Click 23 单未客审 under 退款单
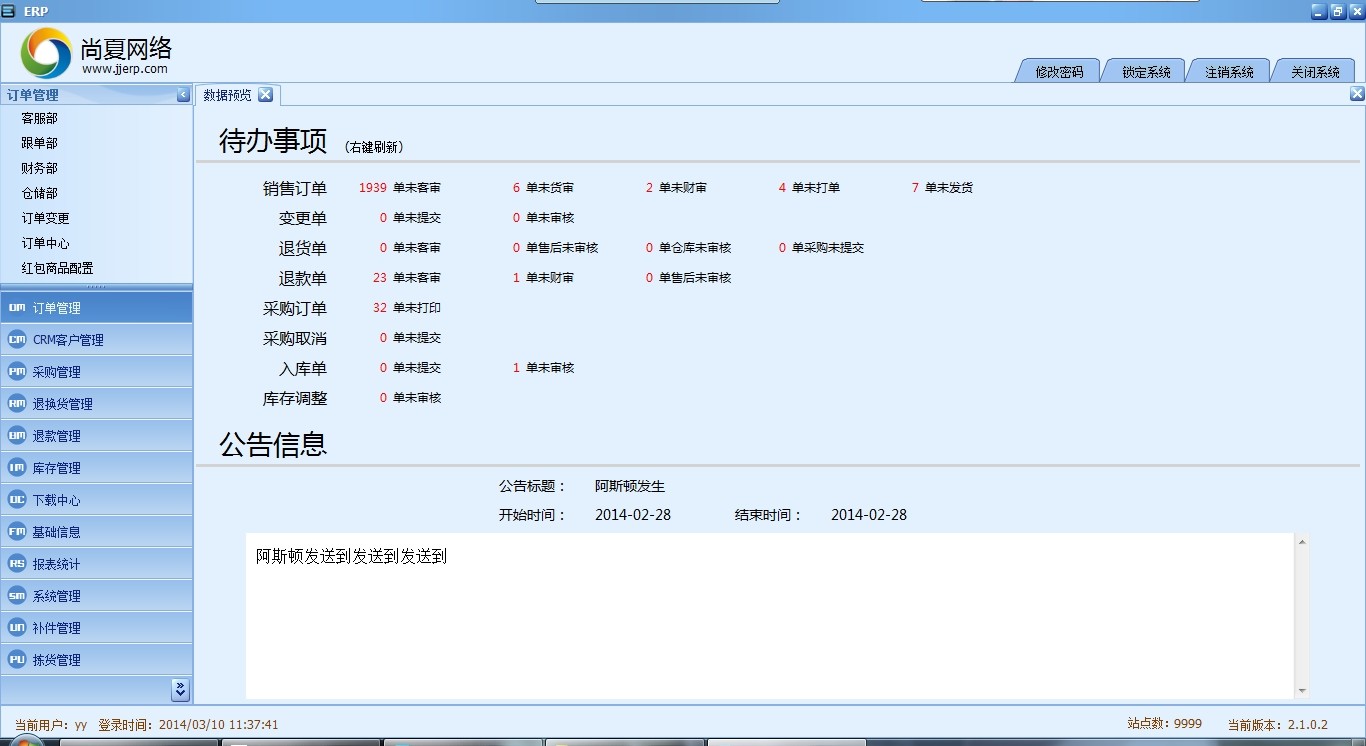Screen dimensions: 1366x746 click(406, 278)
